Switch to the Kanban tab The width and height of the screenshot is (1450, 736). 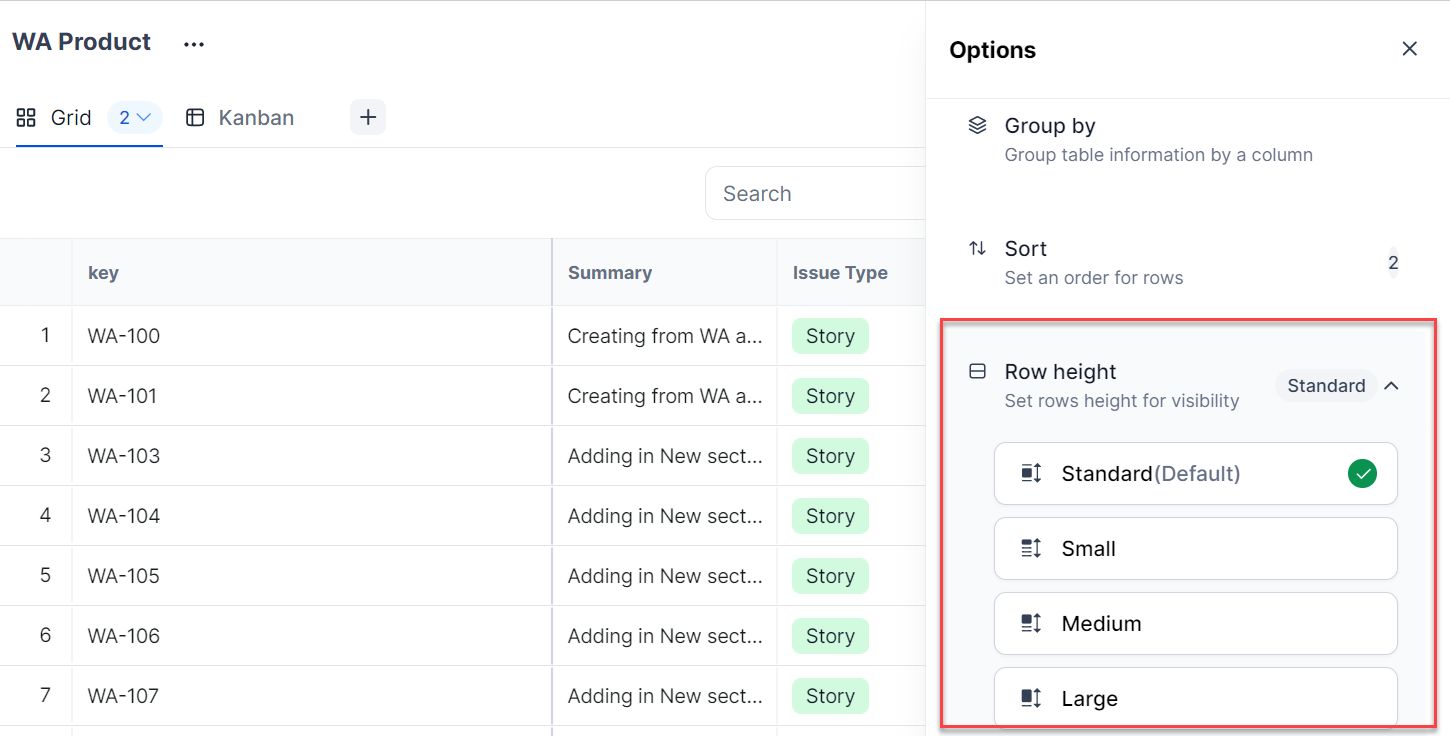255,118
